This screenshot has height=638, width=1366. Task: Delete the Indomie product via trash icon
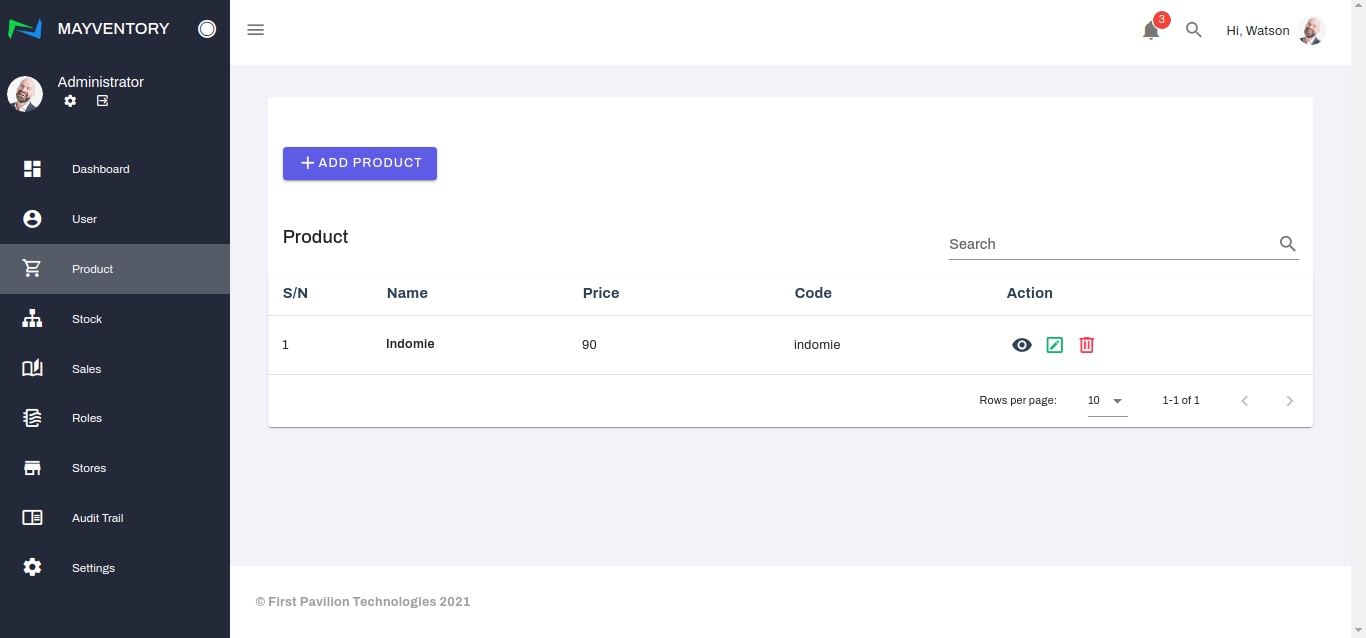coord(1087,345)
